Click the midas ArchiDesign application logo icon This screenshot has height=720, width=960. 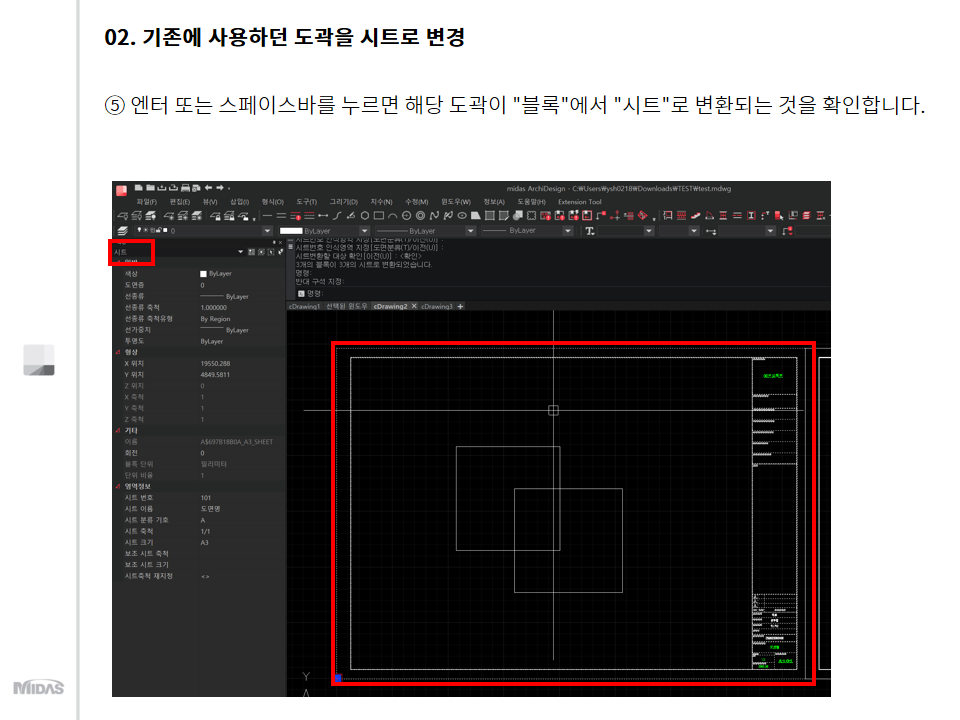122,190
